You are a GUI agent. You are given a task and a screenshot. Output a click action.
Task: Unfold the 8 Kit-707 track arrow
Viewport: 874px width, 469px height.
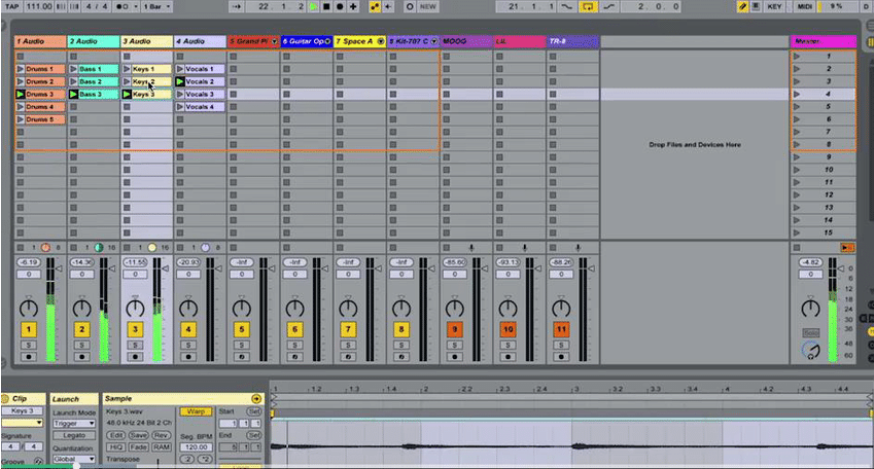(x=434, y=41)
